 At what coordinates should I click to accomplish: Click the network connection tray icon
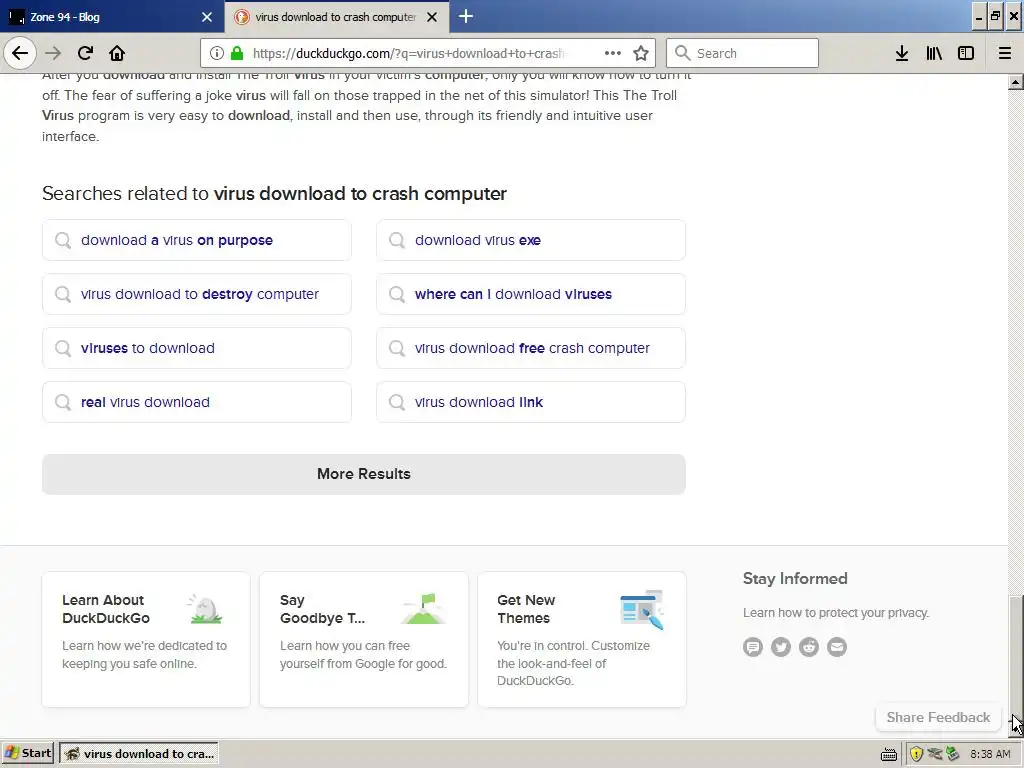point(935,754)
